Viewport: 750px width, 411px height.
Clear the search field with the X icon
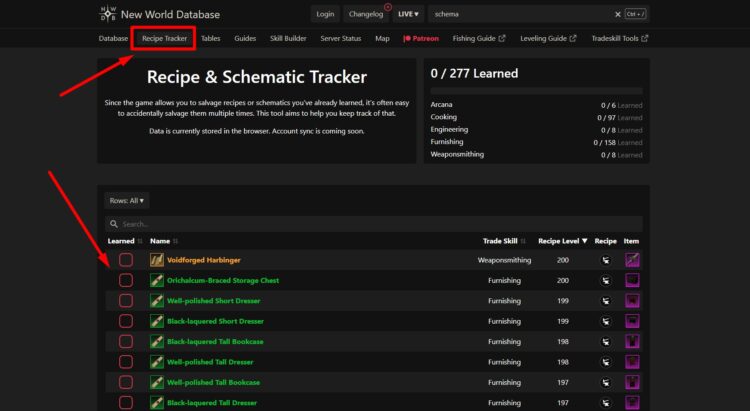point(618,14)
